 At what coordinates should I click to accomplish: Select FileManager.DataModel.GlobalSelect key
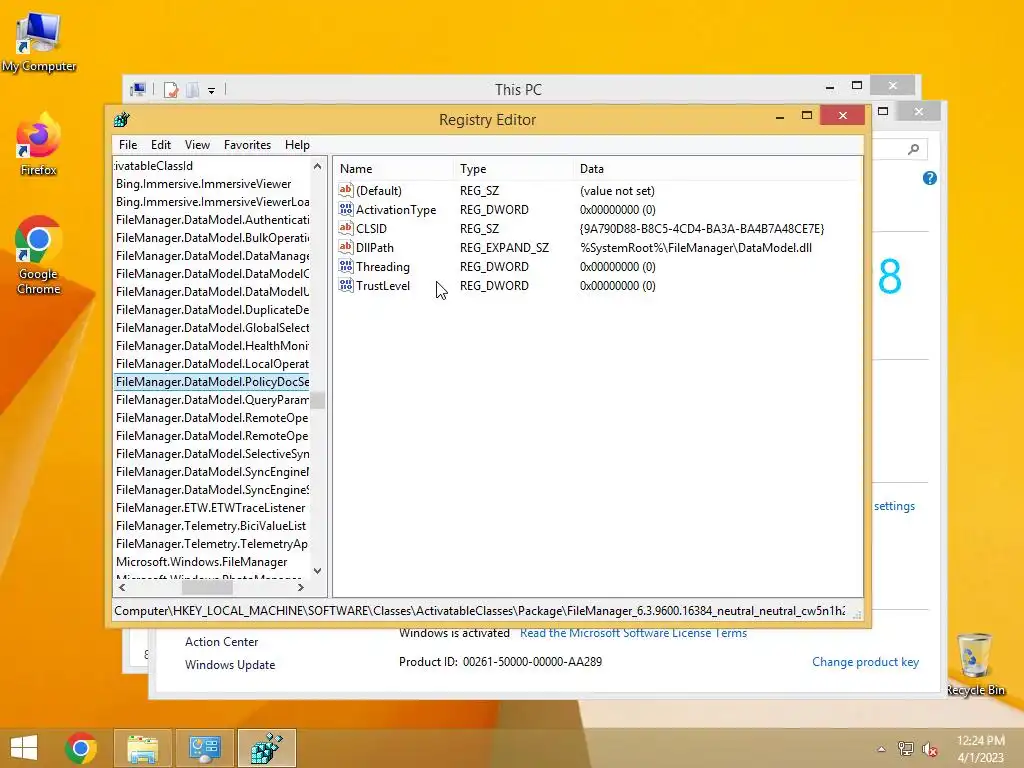tap(212, 327)
